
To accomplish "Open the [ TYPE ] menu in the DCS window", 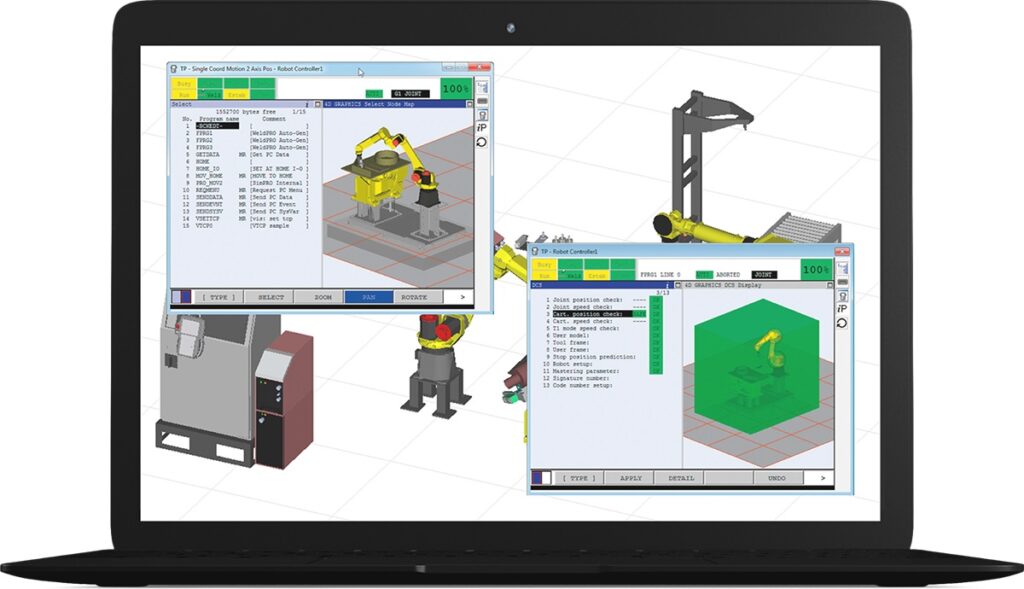I will pyautogui.click(x=577, y=478).
